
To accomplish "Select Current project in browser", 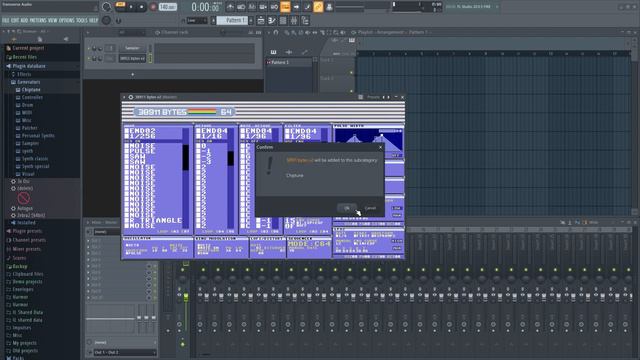I will [28, 48].
